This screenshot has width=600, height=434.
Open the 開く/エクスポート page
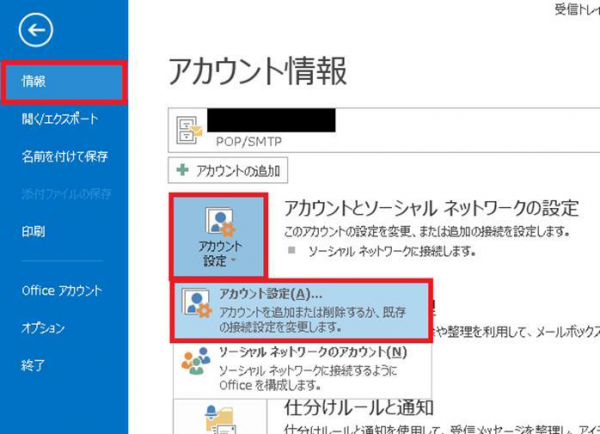pos(59,119)
